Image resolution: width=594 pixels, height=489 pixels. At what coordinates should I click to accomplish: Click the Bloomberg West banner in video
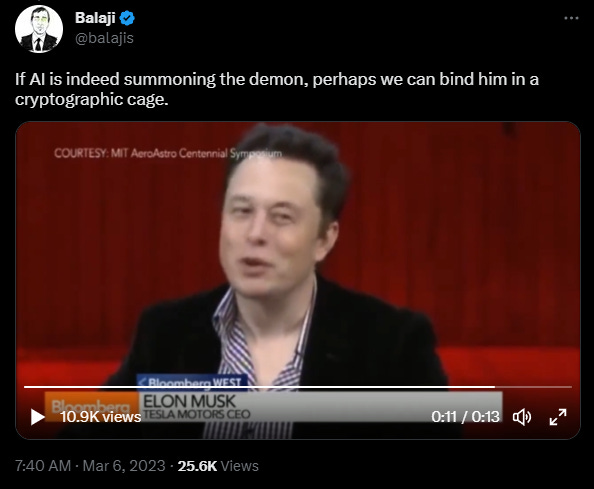point(193,382)
